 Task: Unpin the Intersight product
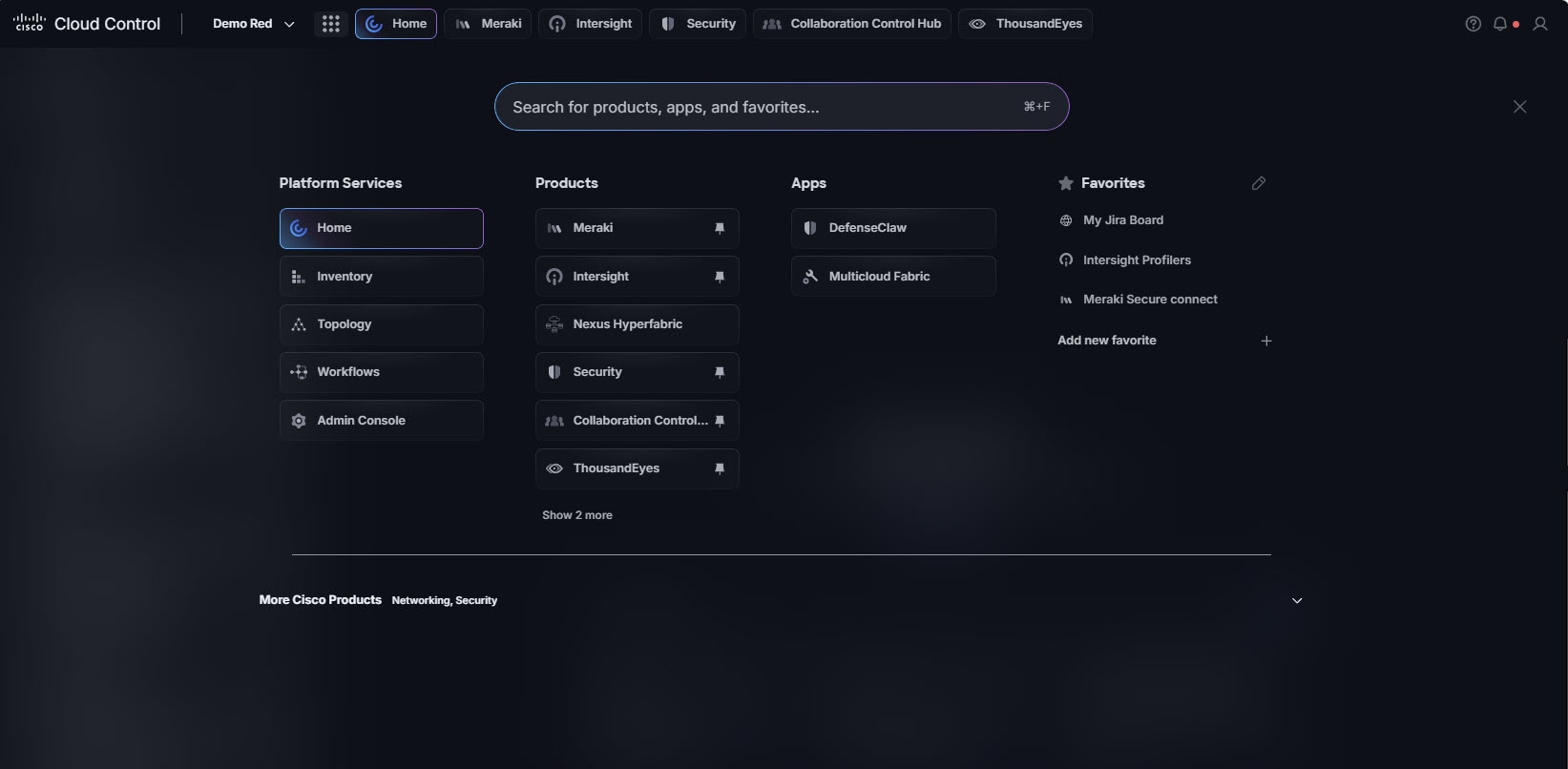click(720, 277)
